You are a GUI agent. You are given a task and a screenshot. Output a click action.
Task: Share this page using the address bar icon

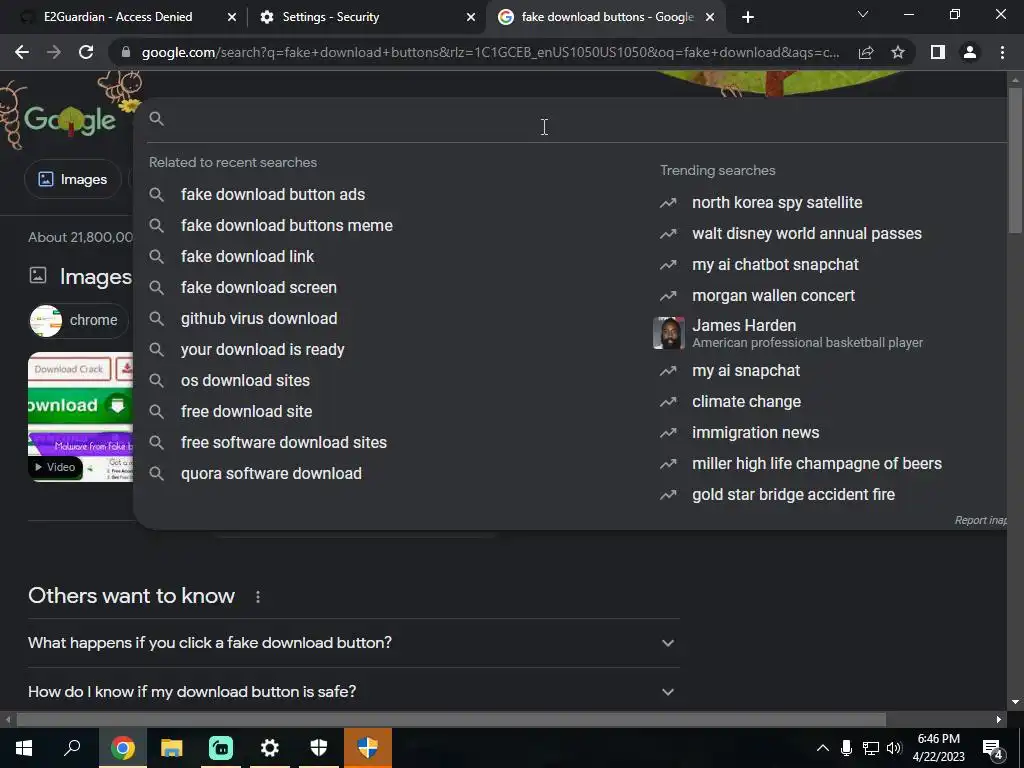866,52
